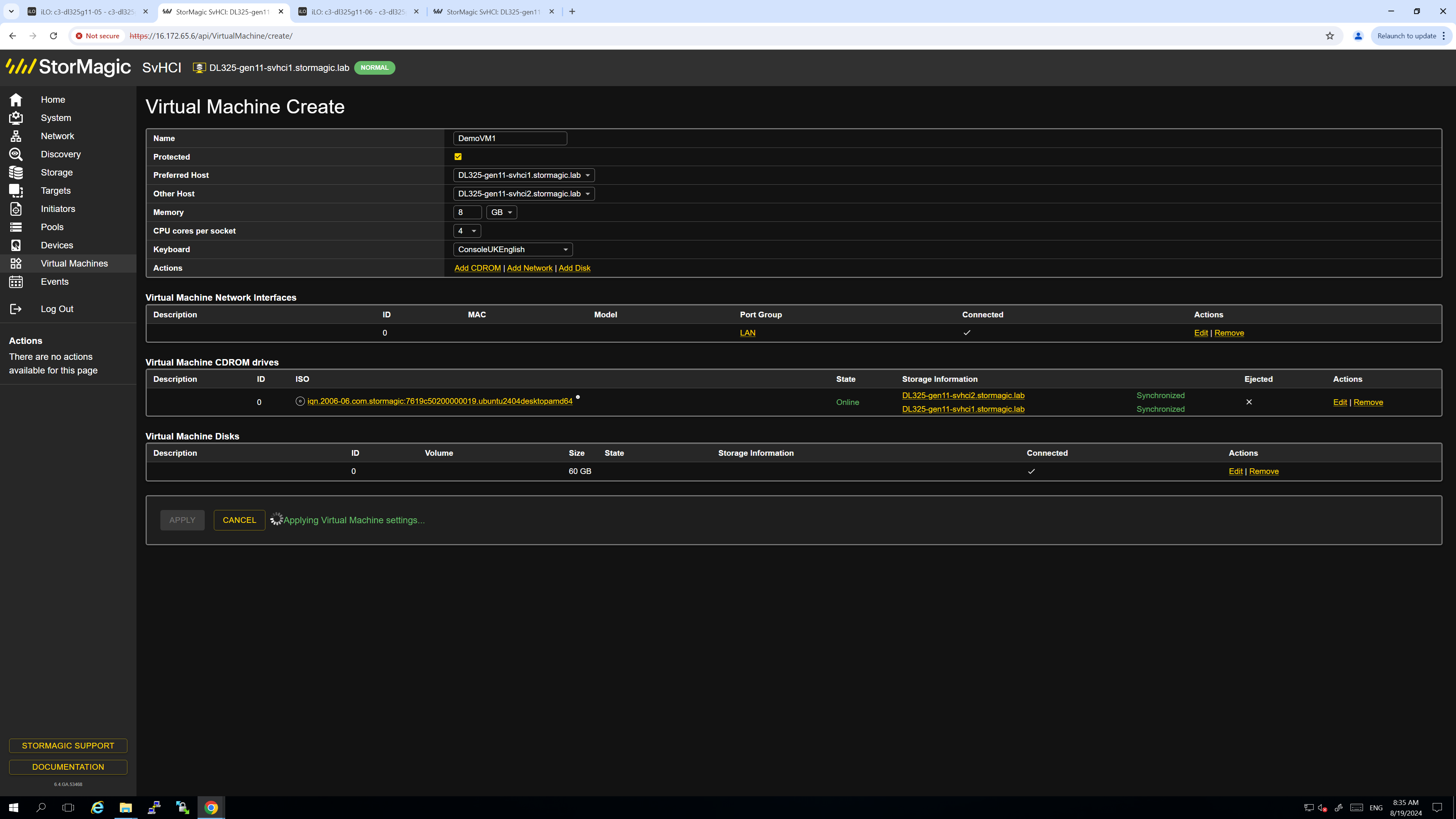Click the host server icon beside DL325-gen11-svhci1
1456x819 pixels.
click(x=199, y=68)
